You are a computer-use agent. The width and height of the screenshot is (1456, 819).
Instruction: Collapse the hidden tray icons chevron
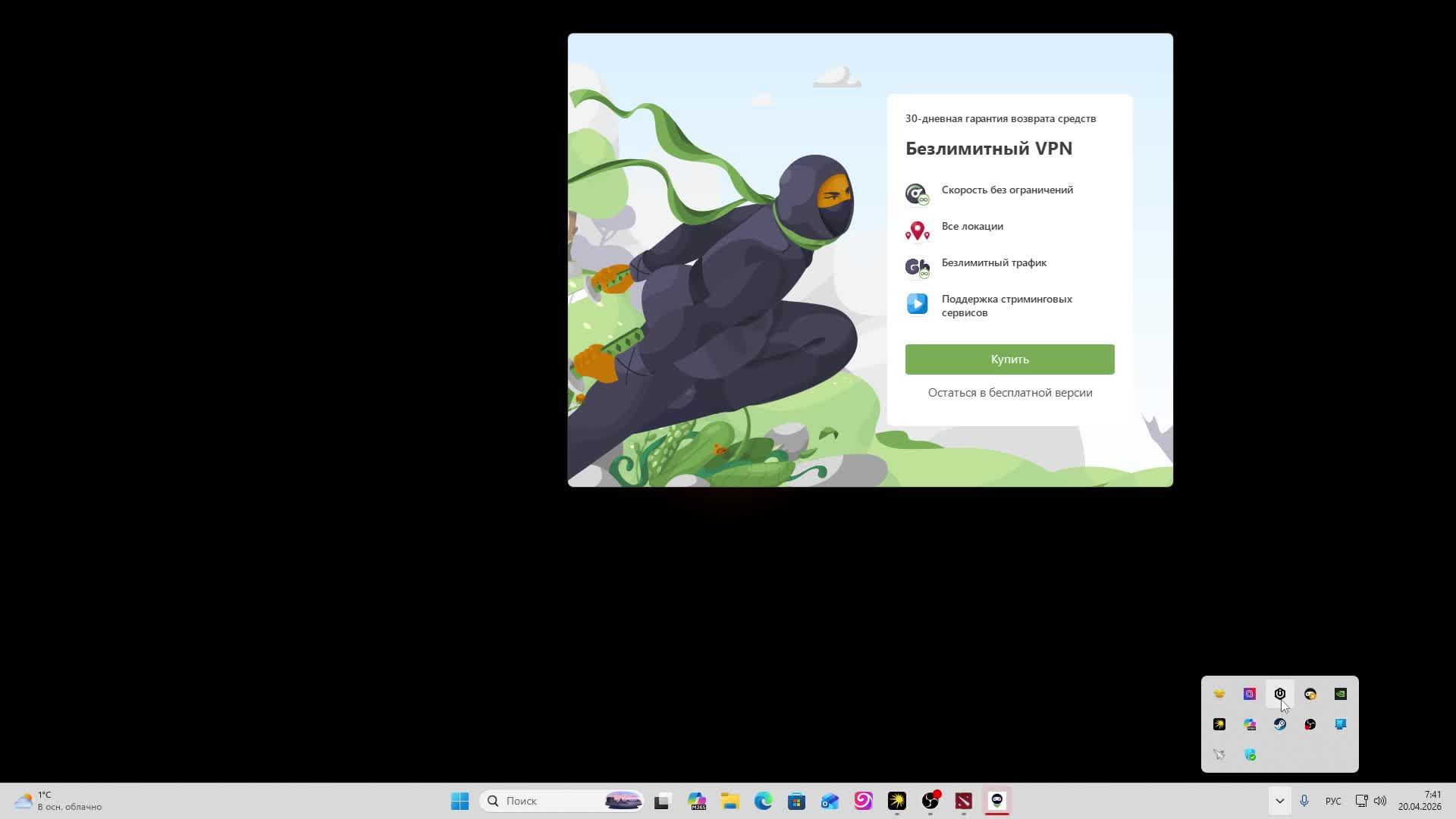[1279, 801]
